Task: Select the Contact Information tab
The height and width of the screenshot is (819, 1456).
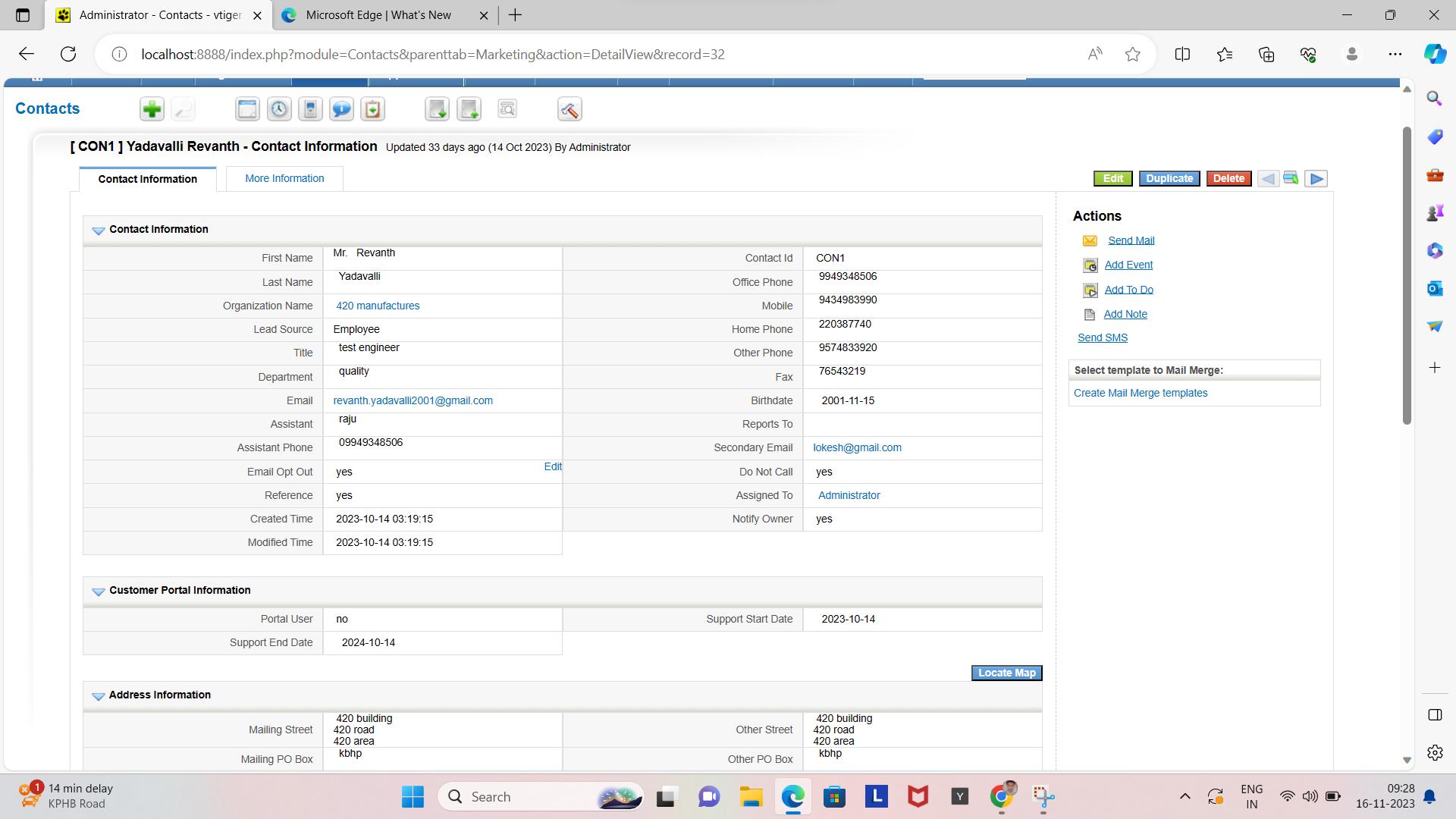Action: (146, 179)
